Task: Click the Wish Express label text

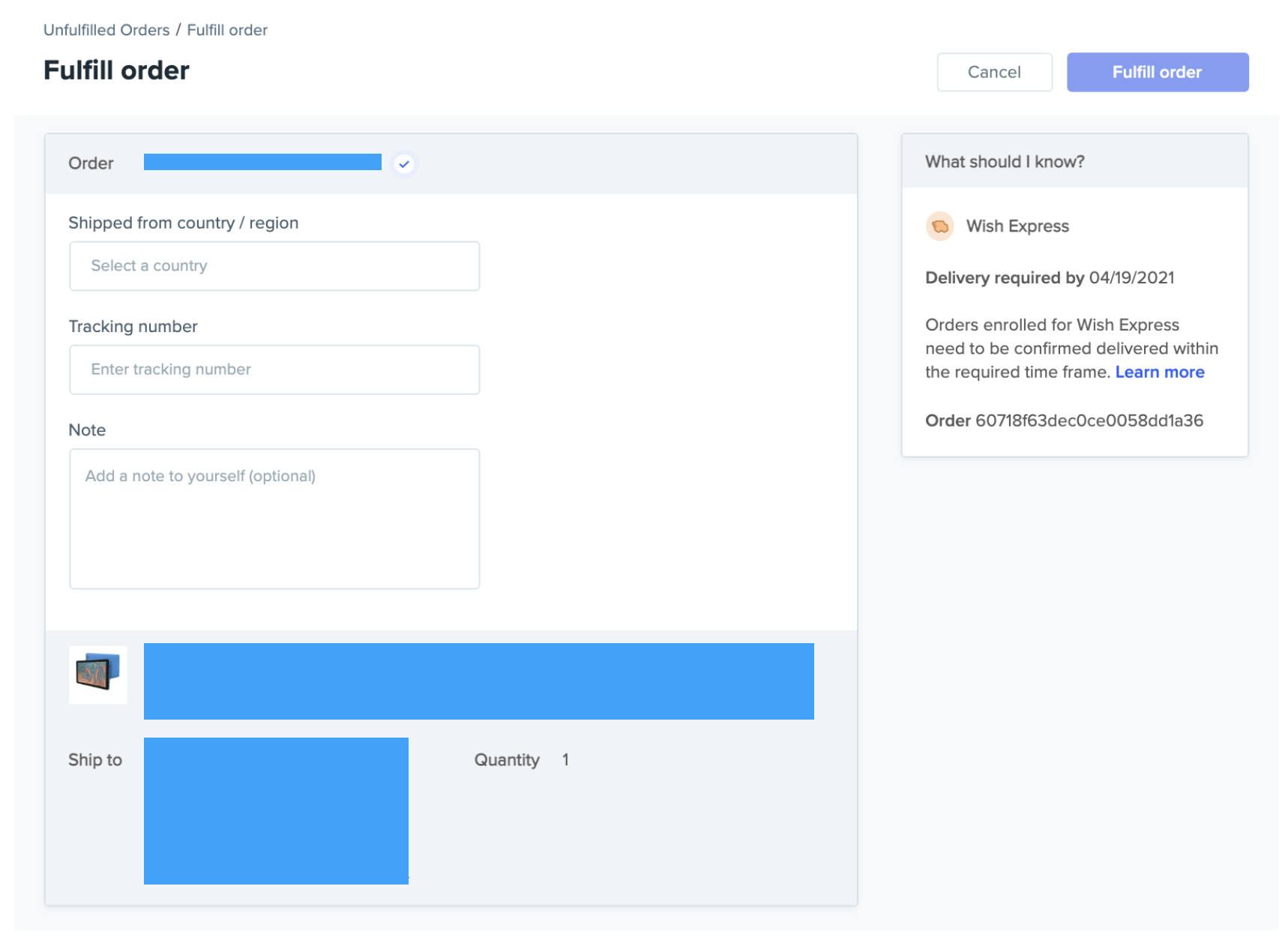Action: (1017, 226)
